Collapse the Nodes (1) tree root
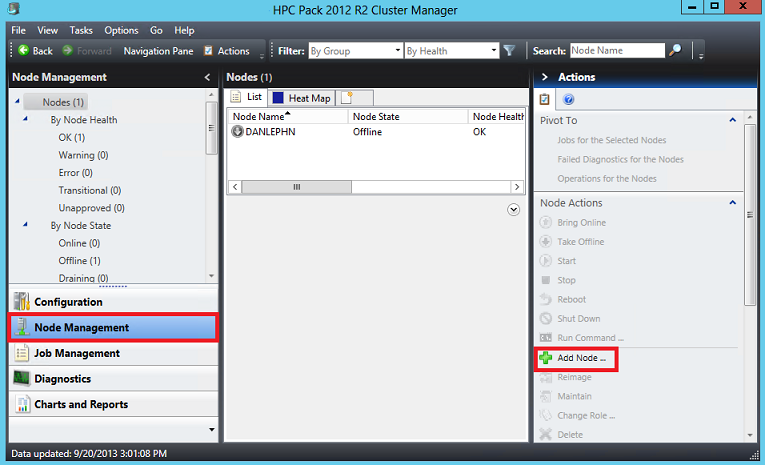Image resolution: width=765 pixels, height=465 pixels. point(17,101)
